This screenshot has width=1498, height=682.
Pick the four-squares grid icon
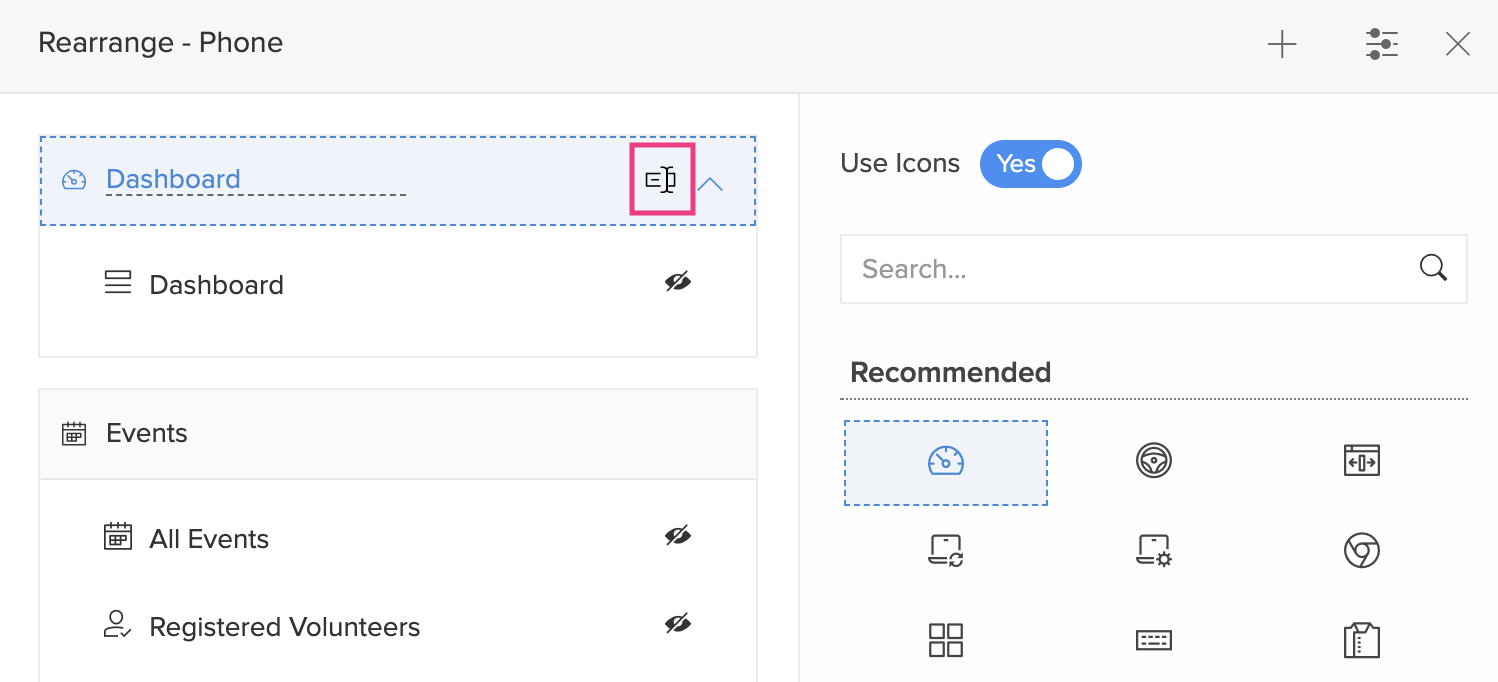(x=945, y=640)
